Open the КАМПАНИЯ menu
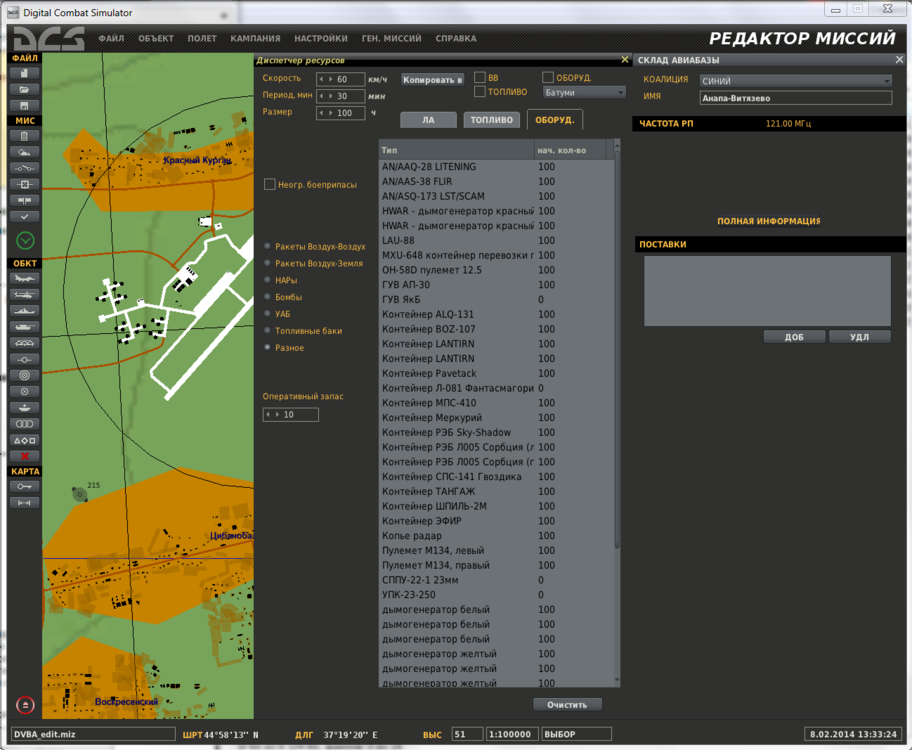 [255, 38]
